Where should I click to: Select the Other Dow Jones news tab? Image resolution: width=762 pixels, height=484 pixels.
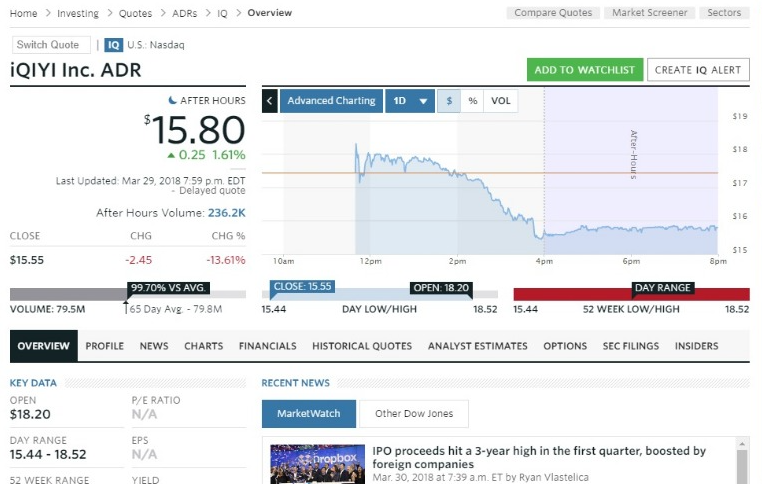(414, 413)
